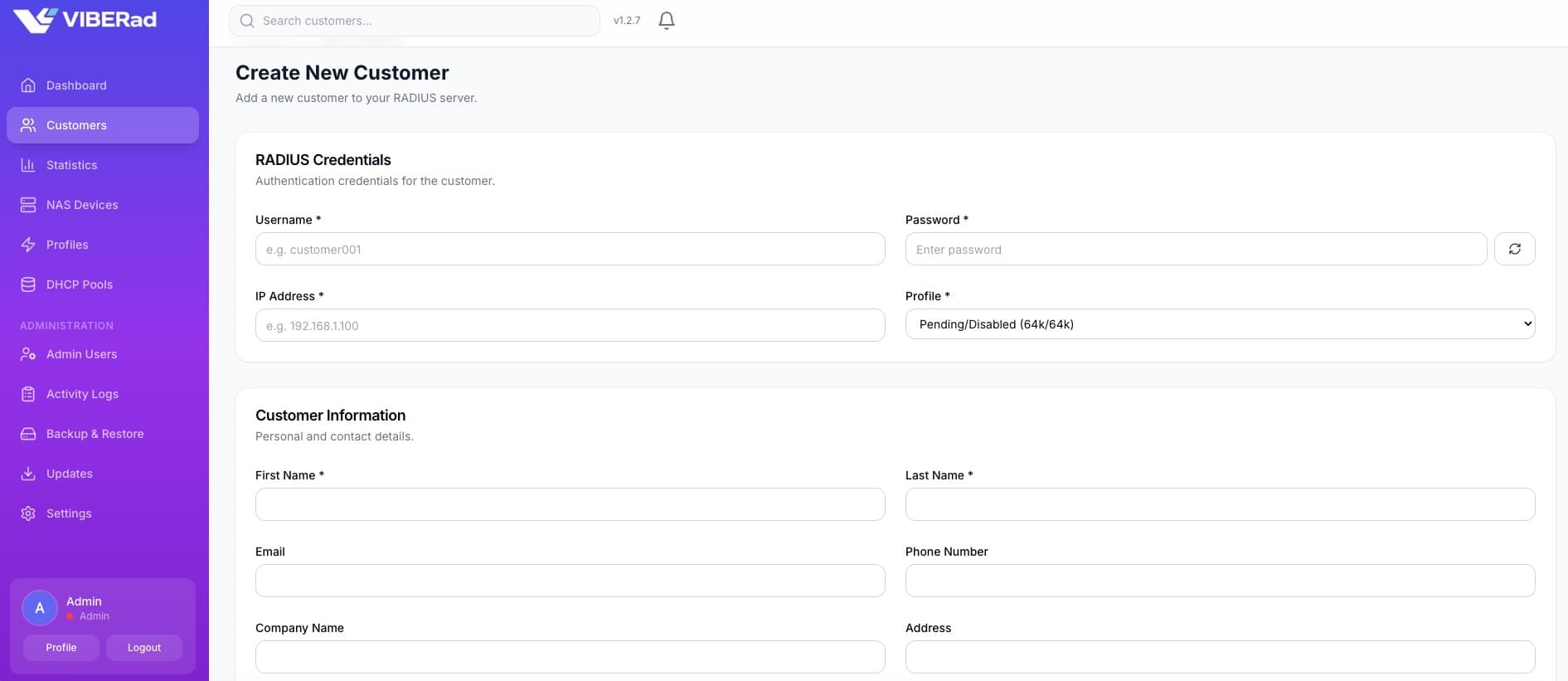Navigate to DHCP Pools
Image resolution: width=1568 pixels, height=681 pixels.
click(x=103, y=285)
